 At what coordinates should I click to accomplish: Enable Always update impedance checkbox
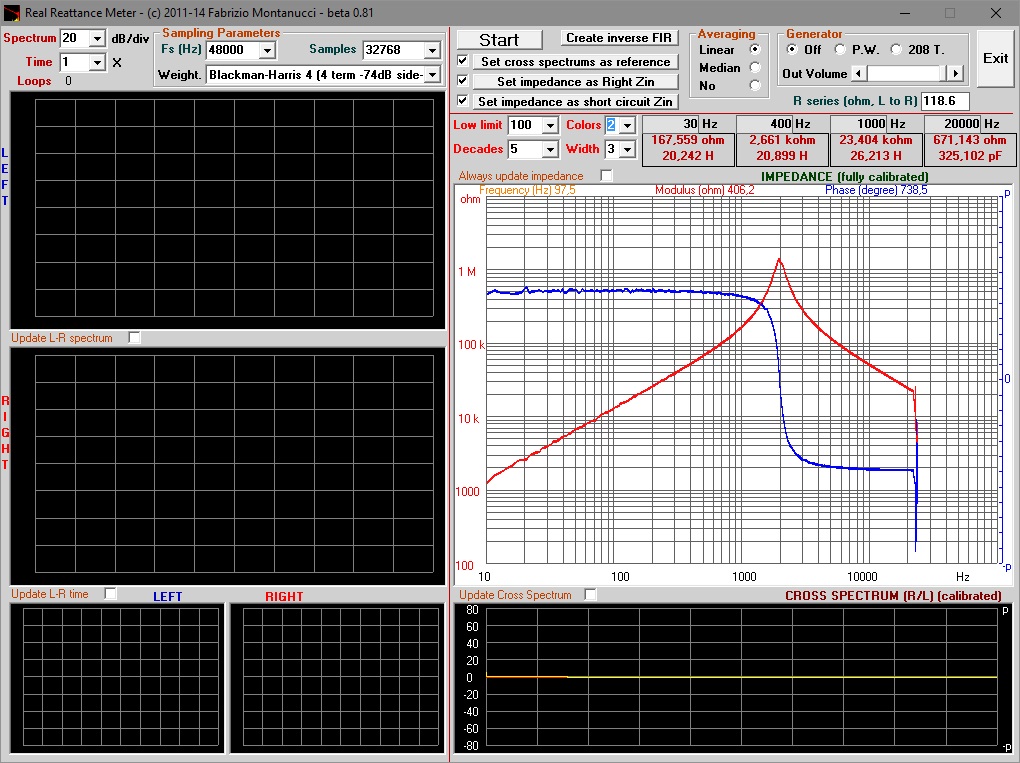coord(606,176)
